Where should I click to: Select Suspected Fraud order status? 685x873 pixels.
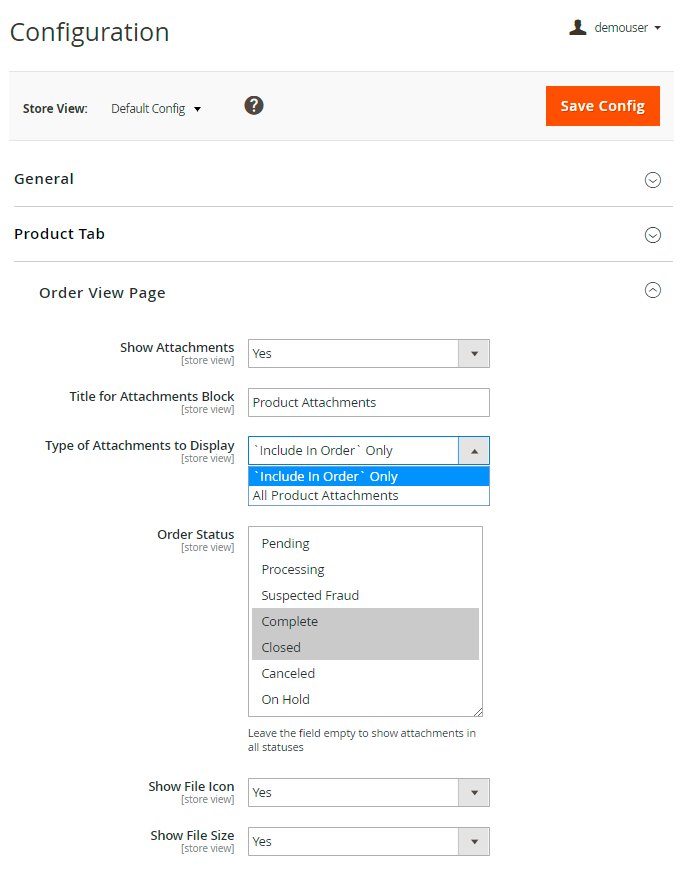[310, 596]
